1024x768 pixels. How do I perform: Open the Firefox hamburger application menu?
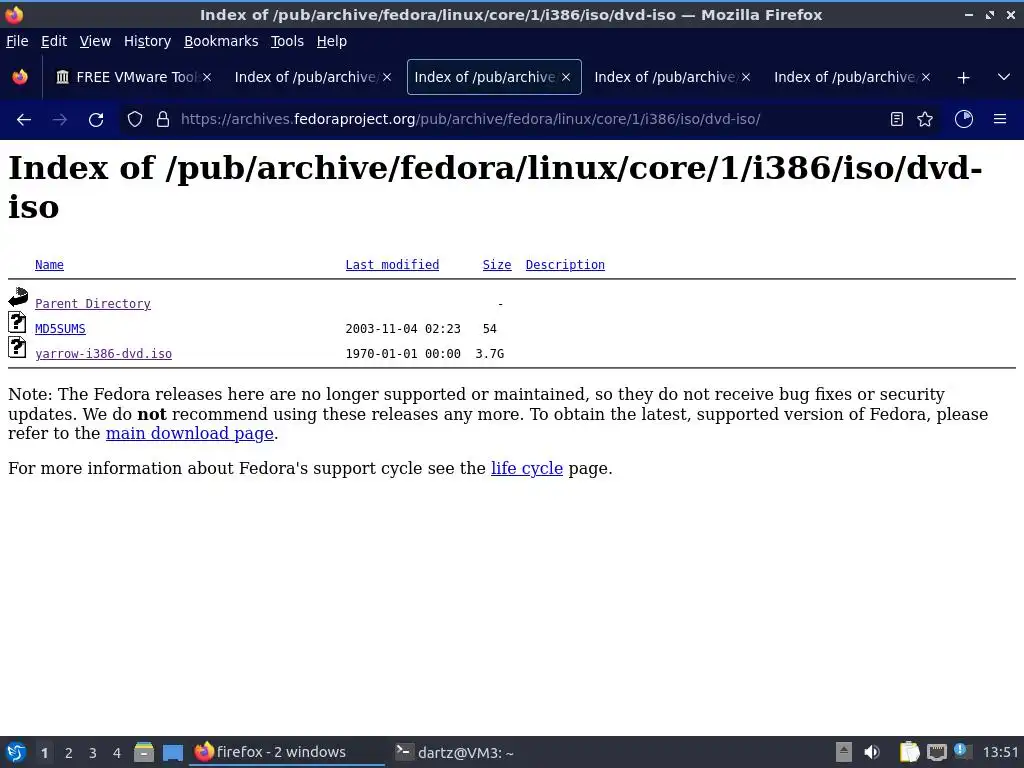point(1000,119)
